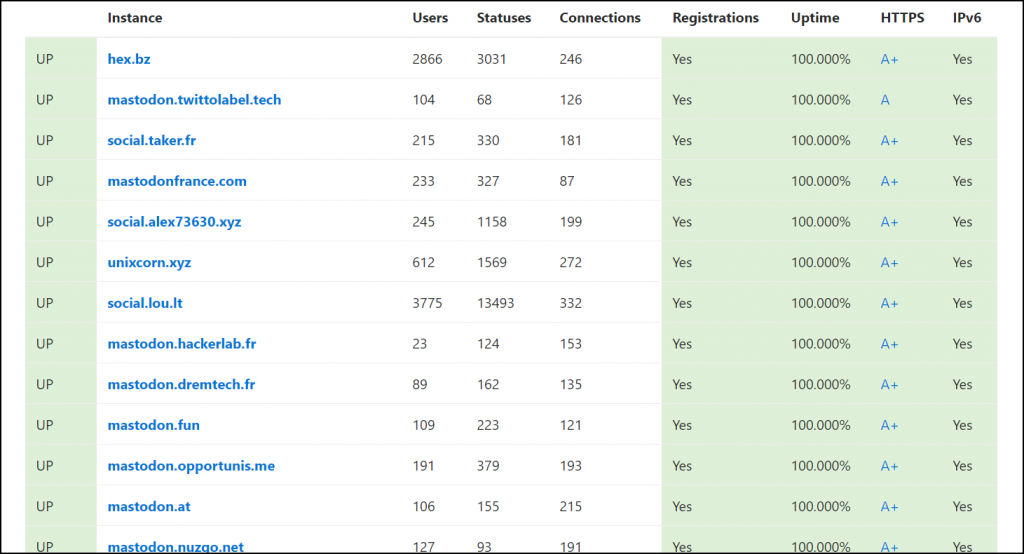Go to the unixcorn.xyz instance
This screenshot has height=554, width=1024.
pos(149,263)
